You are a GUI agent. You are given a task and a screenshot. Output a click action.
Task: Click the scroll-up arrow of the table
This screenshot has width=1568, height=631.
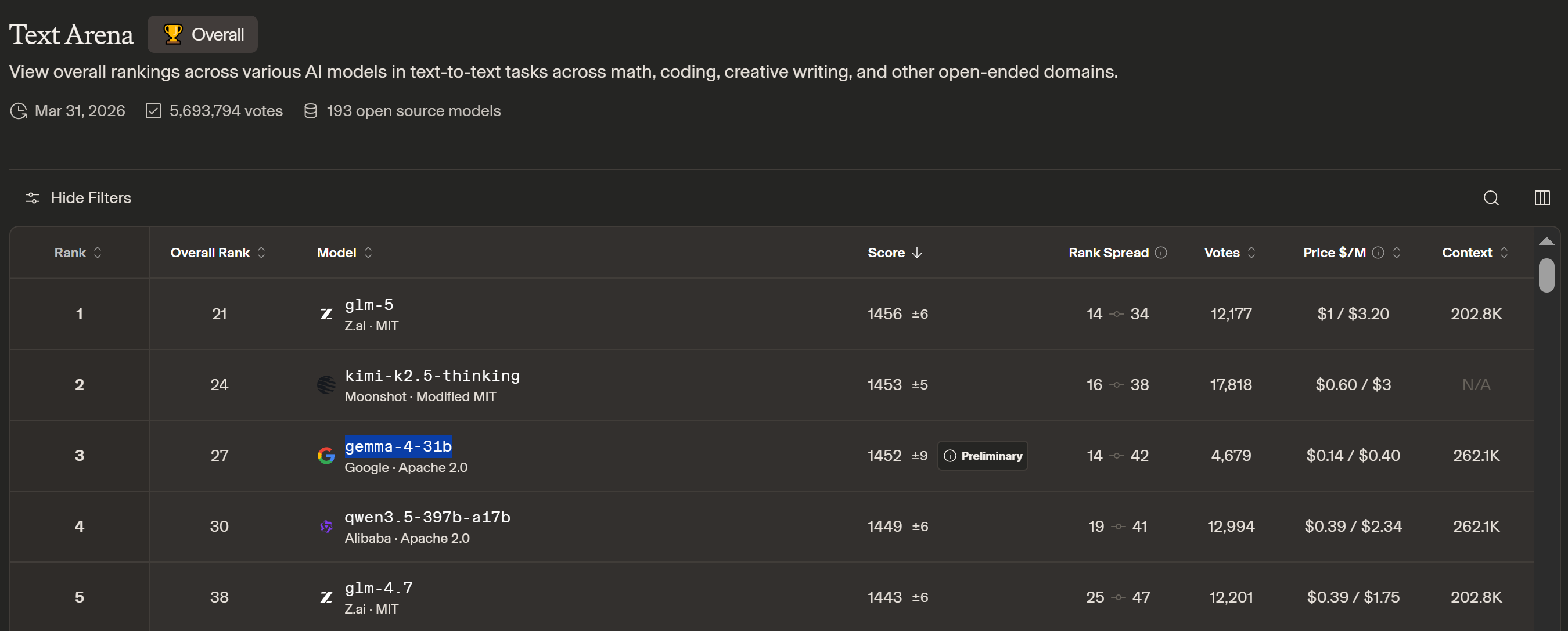coord(1546,241)
